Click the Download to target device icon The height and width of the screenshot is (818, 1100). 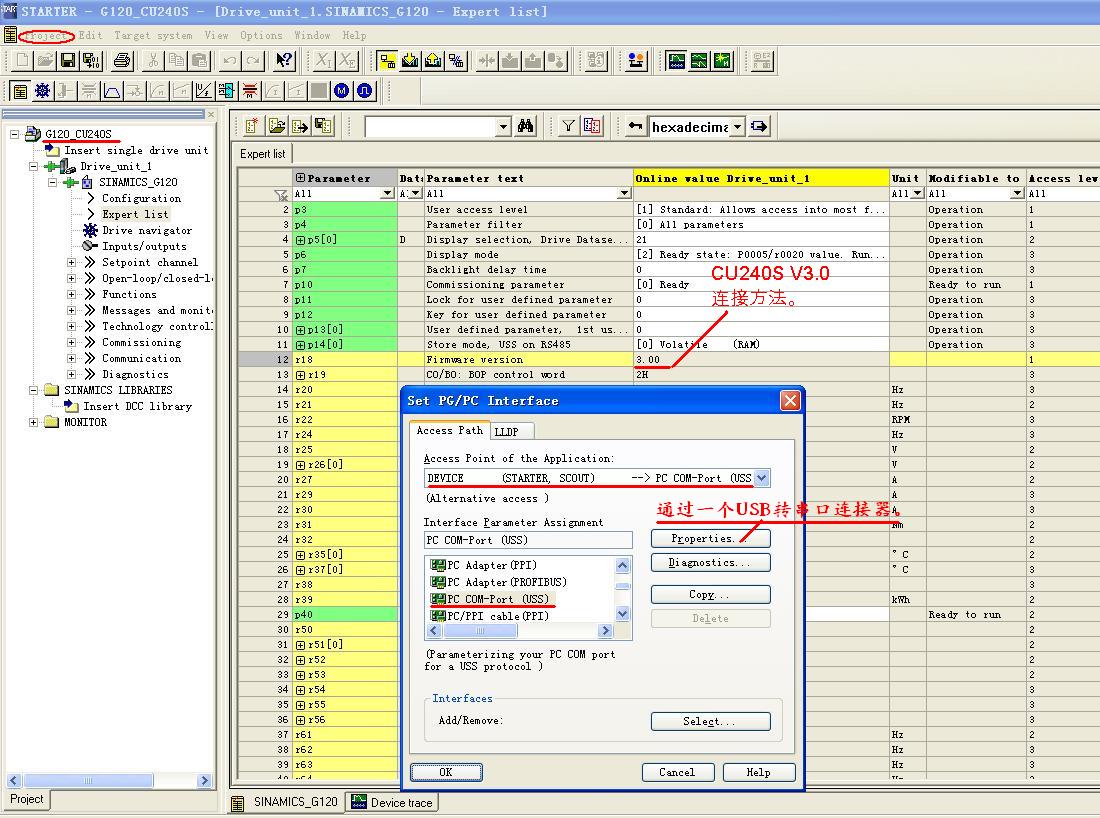(410, 61)
